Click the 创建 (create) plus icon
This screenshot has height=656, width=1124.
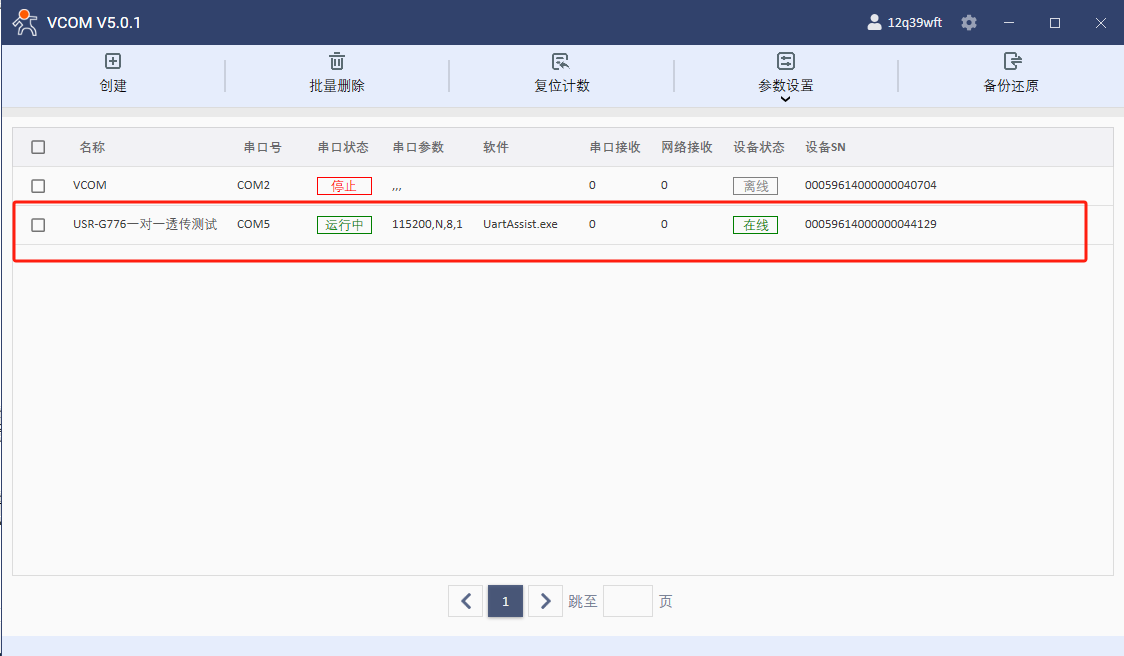113,62
